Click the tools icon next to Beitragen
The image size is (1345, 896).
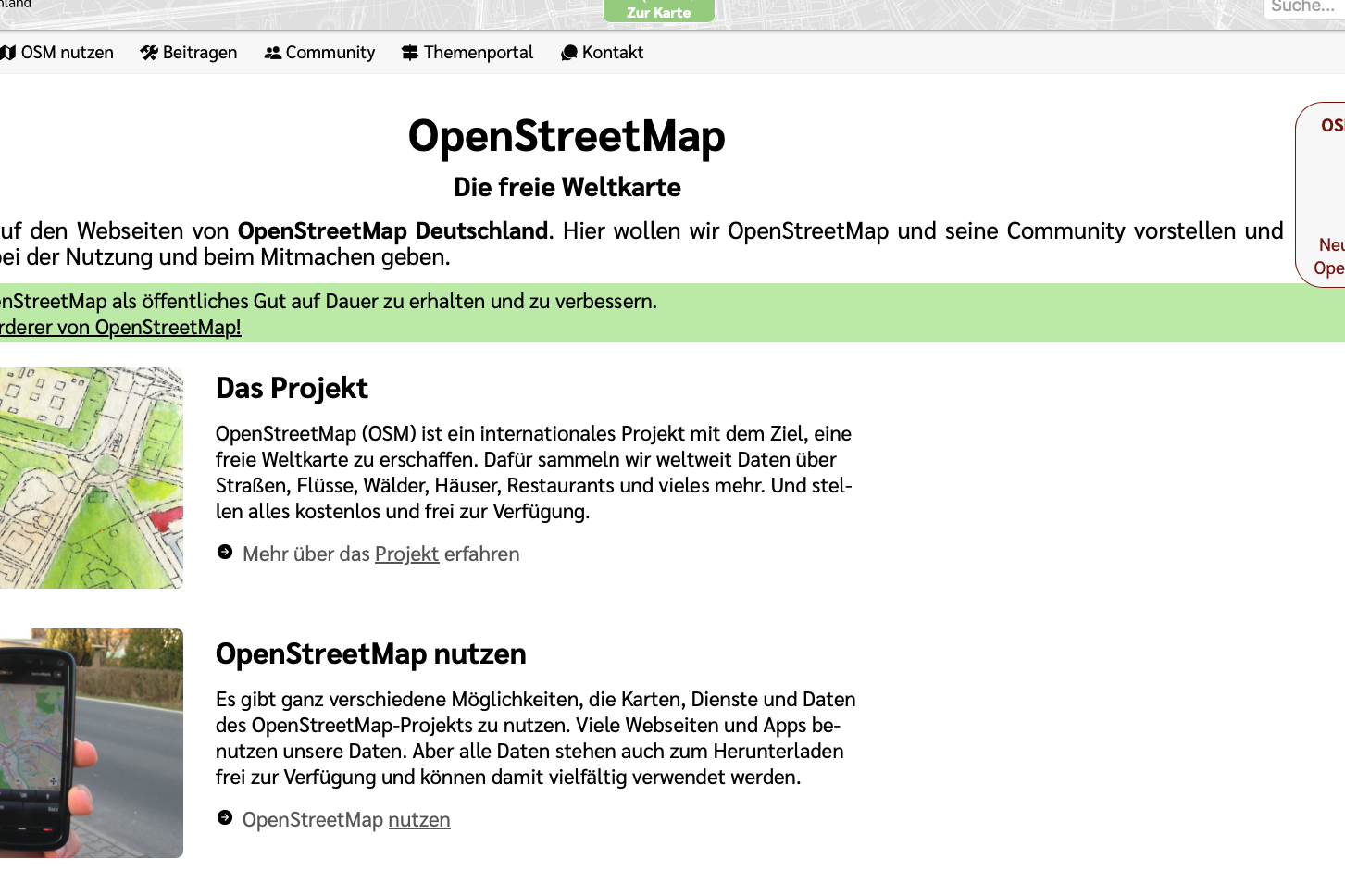pyautogui.click(x=149, y=53)
